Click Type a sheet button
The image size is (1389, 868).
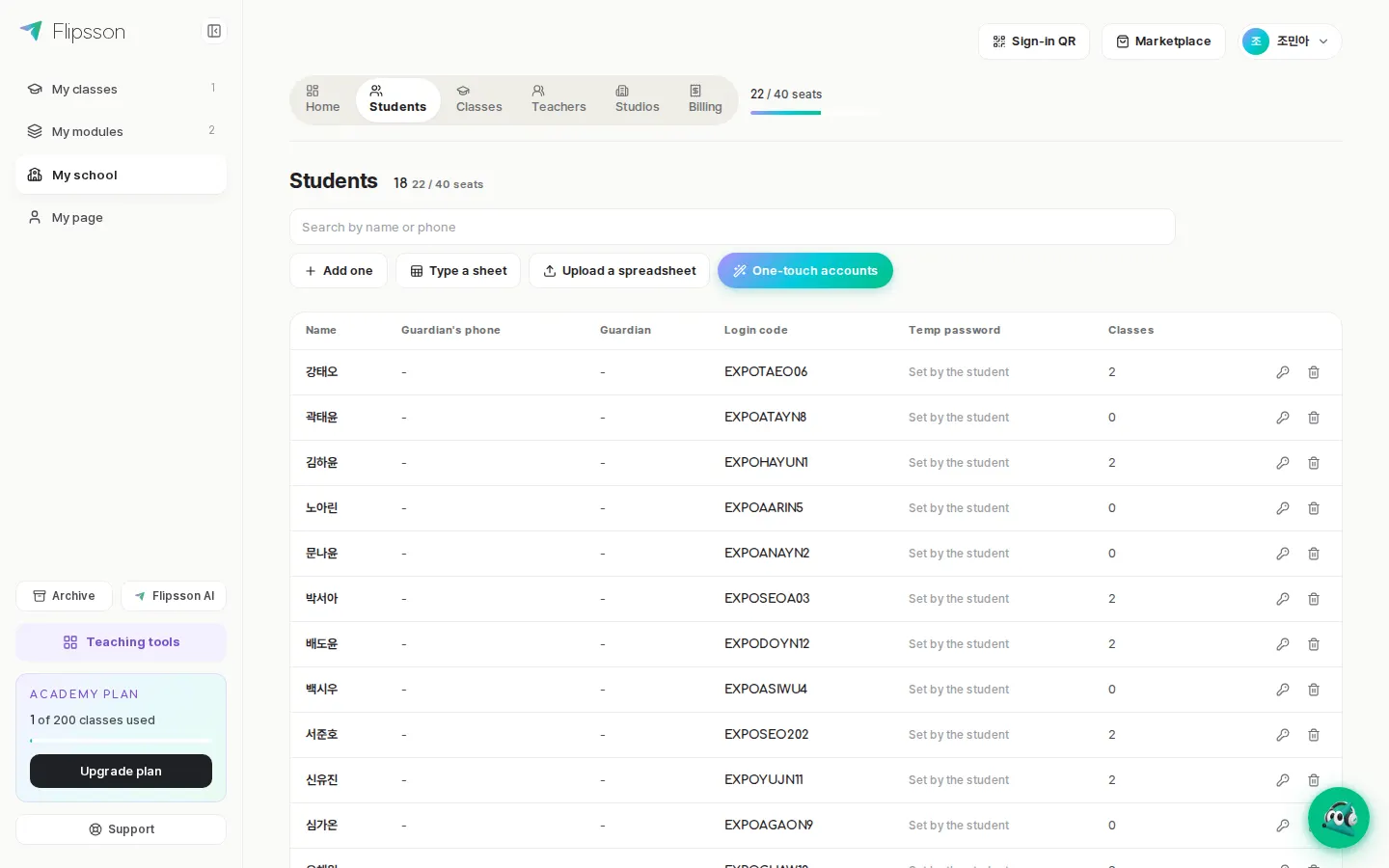pyautogui.click(x=458, y=271)
